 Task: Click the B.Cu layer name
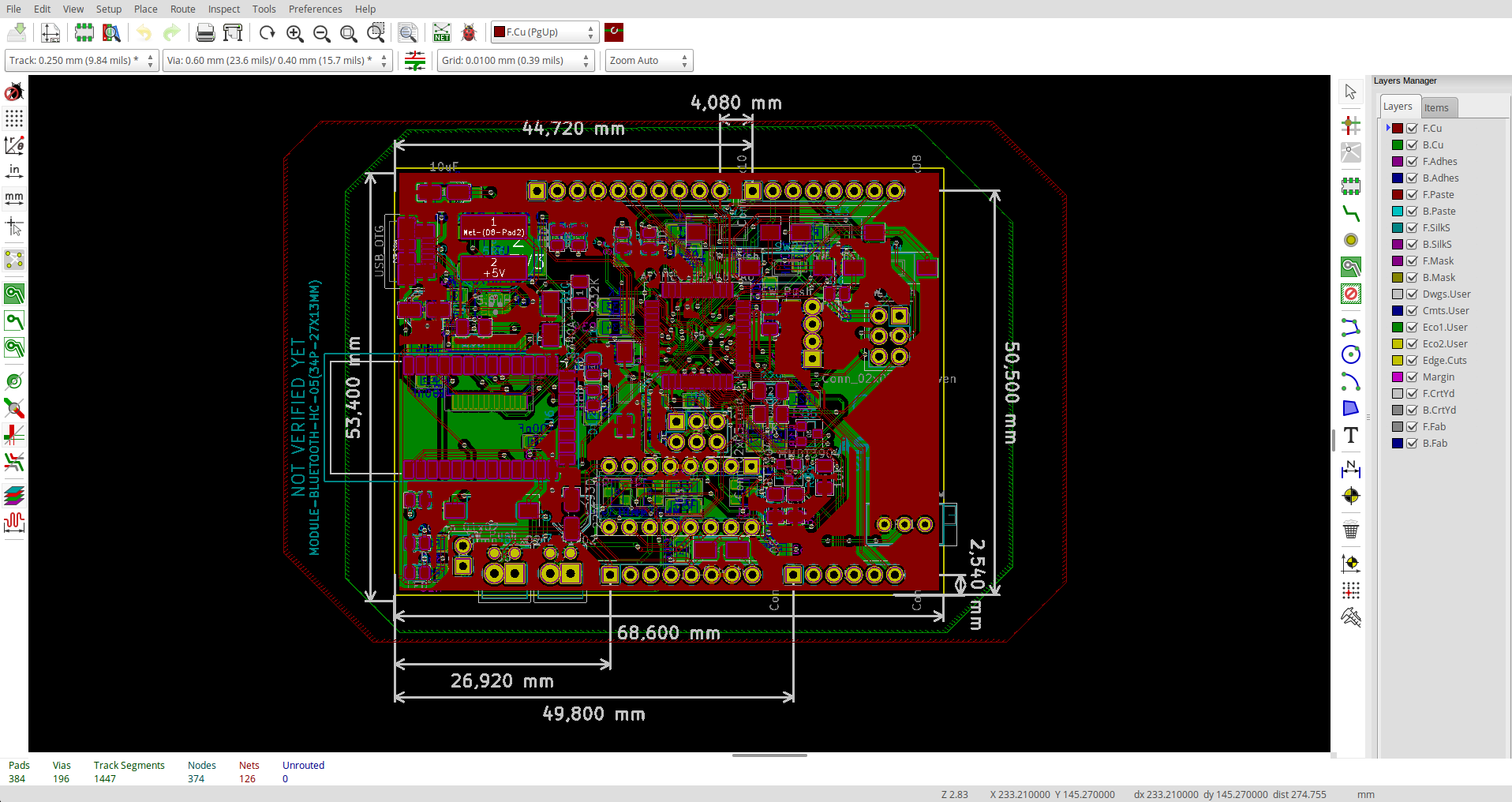pos(1433,144)
